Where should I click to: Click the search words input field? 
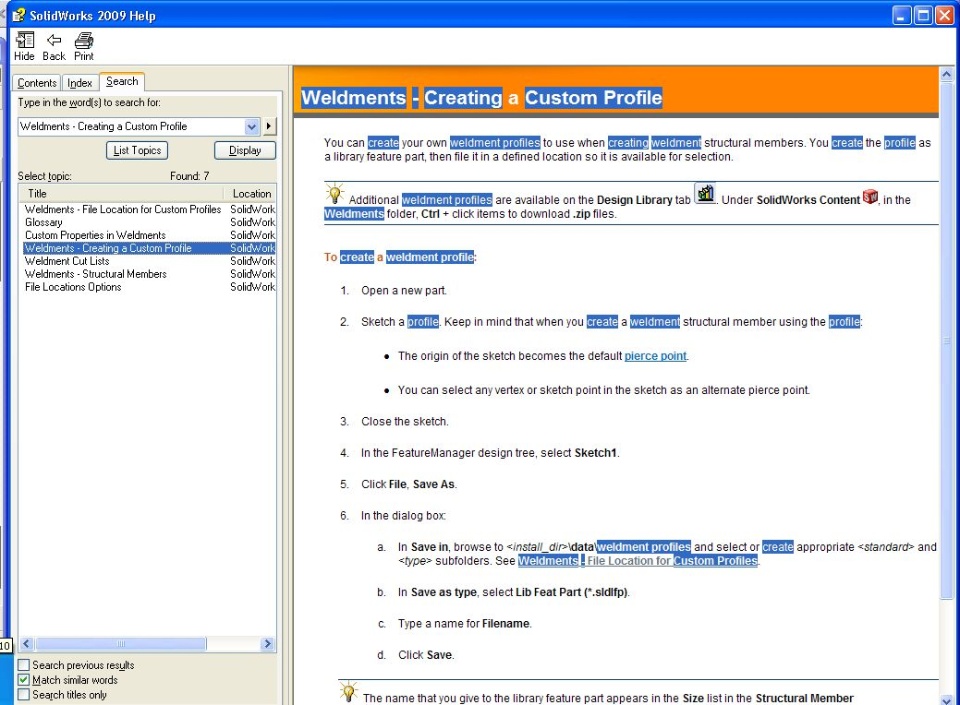tap(132, 126)
